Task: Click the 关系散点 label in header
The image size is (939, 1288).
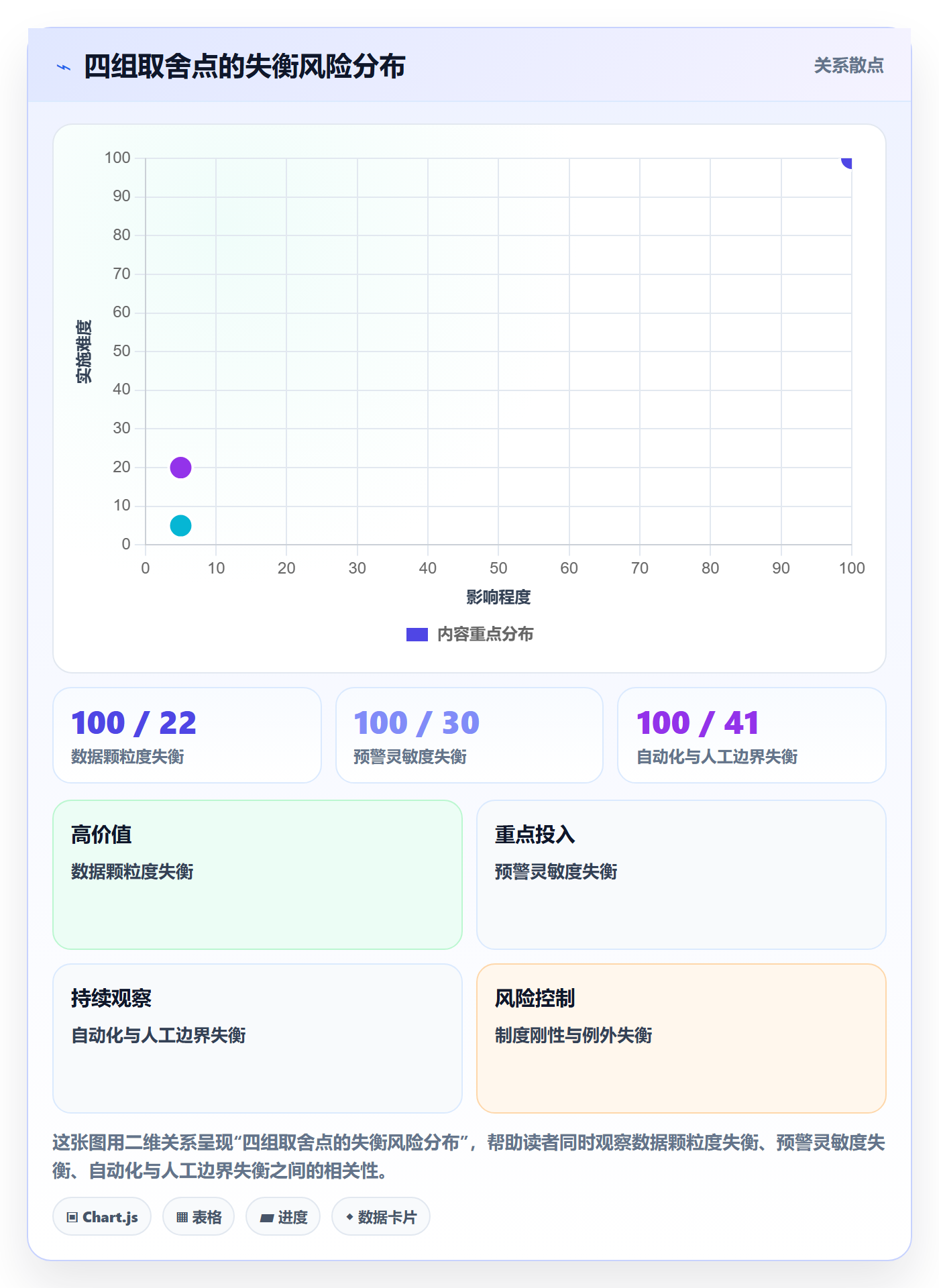Action: (848, 66)
